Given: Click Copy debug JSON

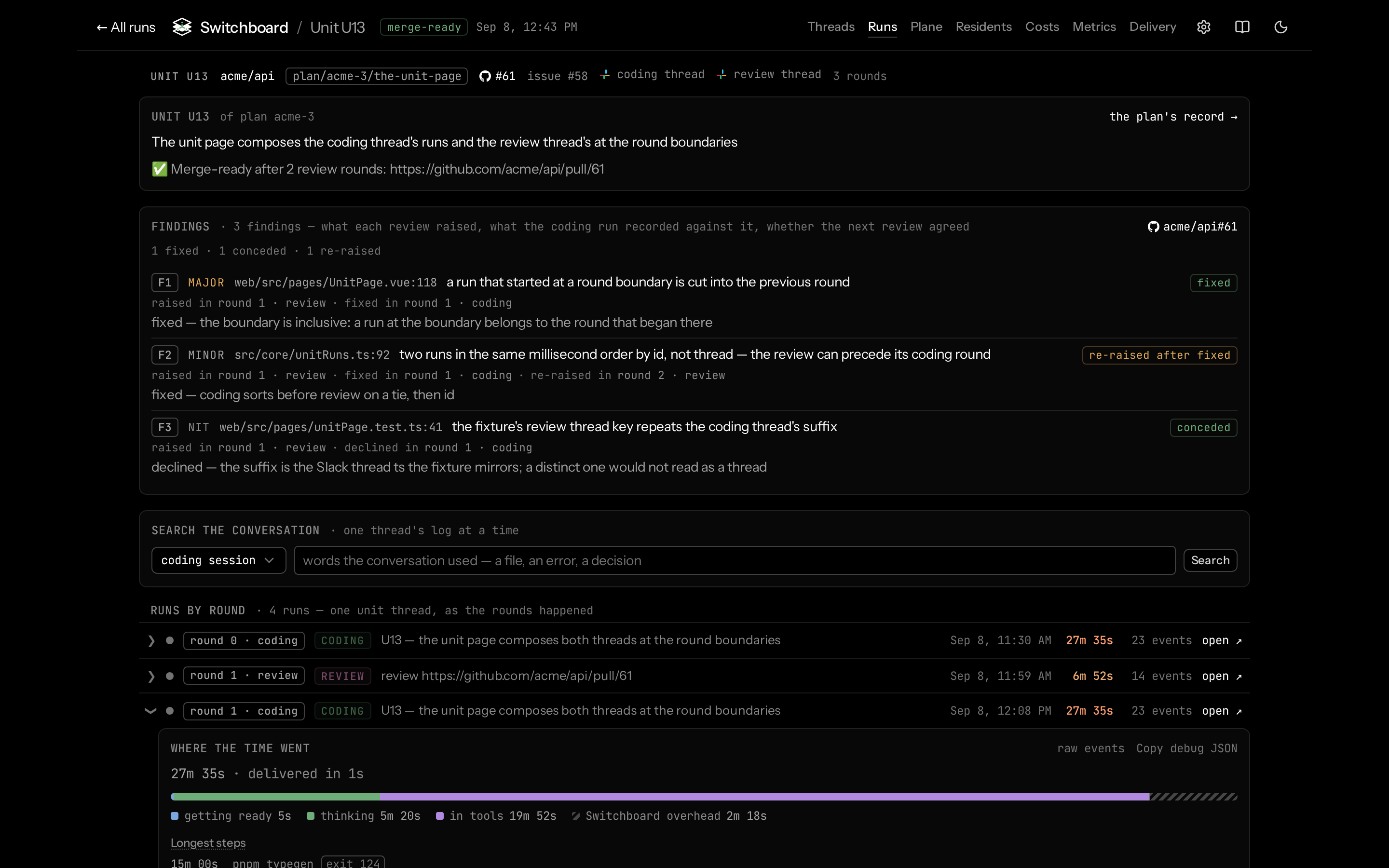Looking at the screenshot, I should pos(1186,748).
